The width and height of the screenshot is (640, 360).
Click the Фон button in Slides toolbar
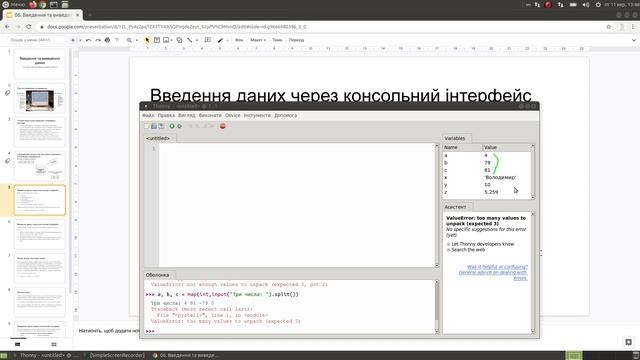click(239, 40)
